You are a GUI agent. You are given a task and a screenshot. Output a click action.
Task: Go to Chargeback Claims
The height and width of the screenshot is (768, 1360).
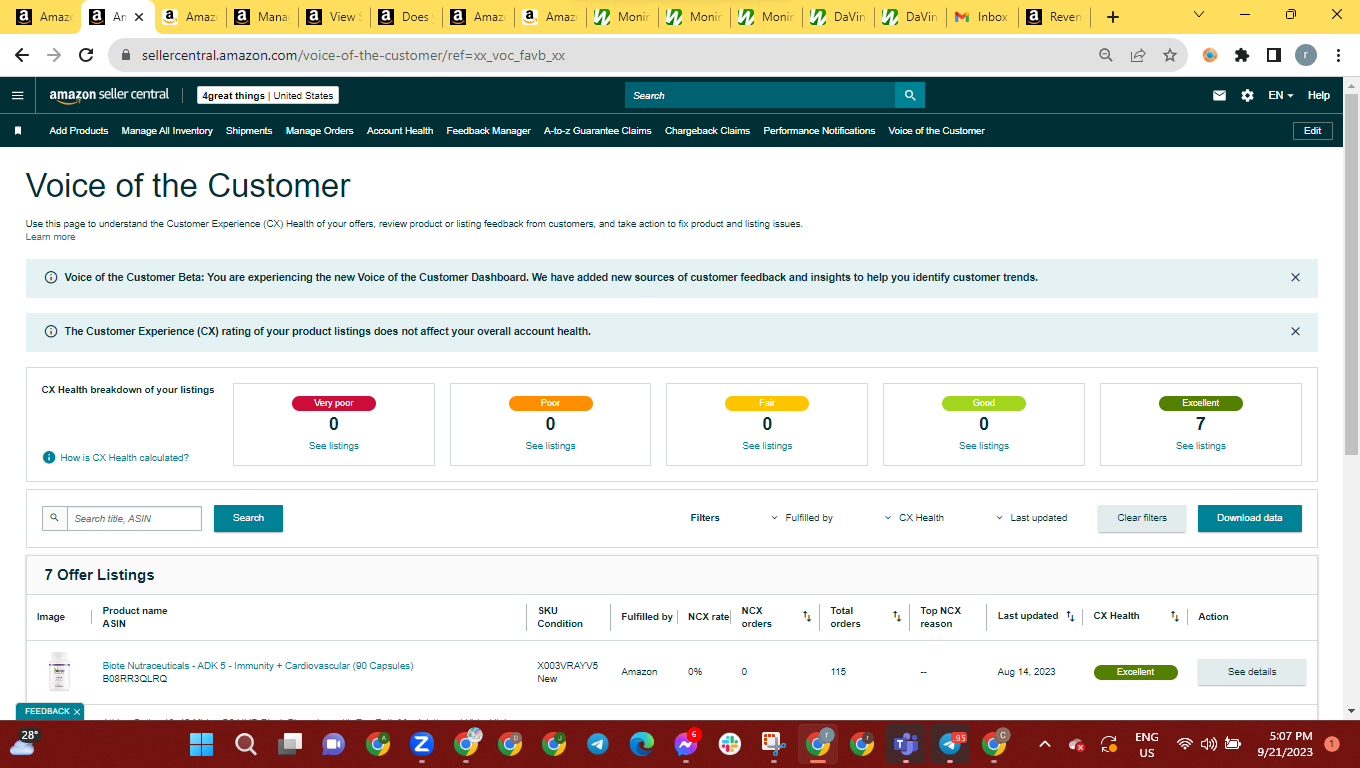tap(707, 131)
